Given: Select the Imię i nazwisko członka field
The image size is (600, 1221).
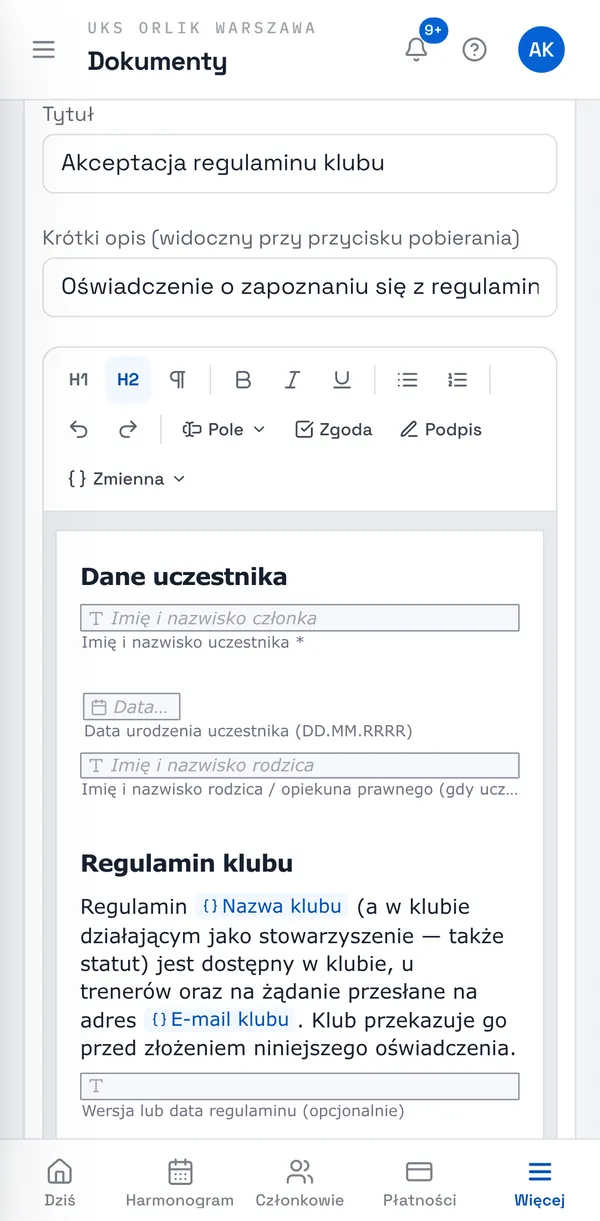Looking at the screenshot, I should click(300, 618).
